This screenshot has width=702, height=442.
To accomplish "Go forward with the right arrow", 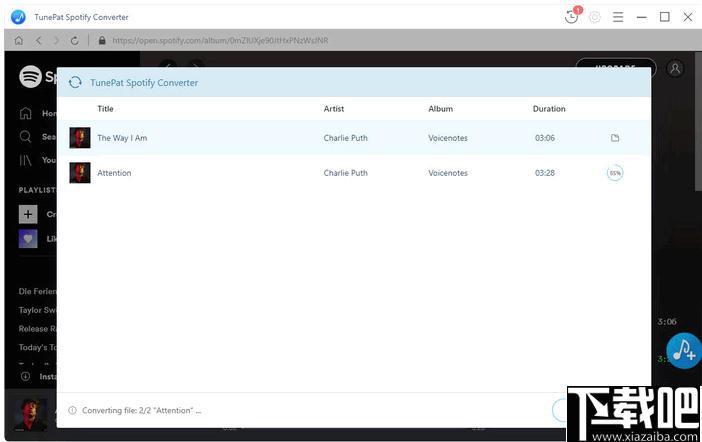I will 56,40.
